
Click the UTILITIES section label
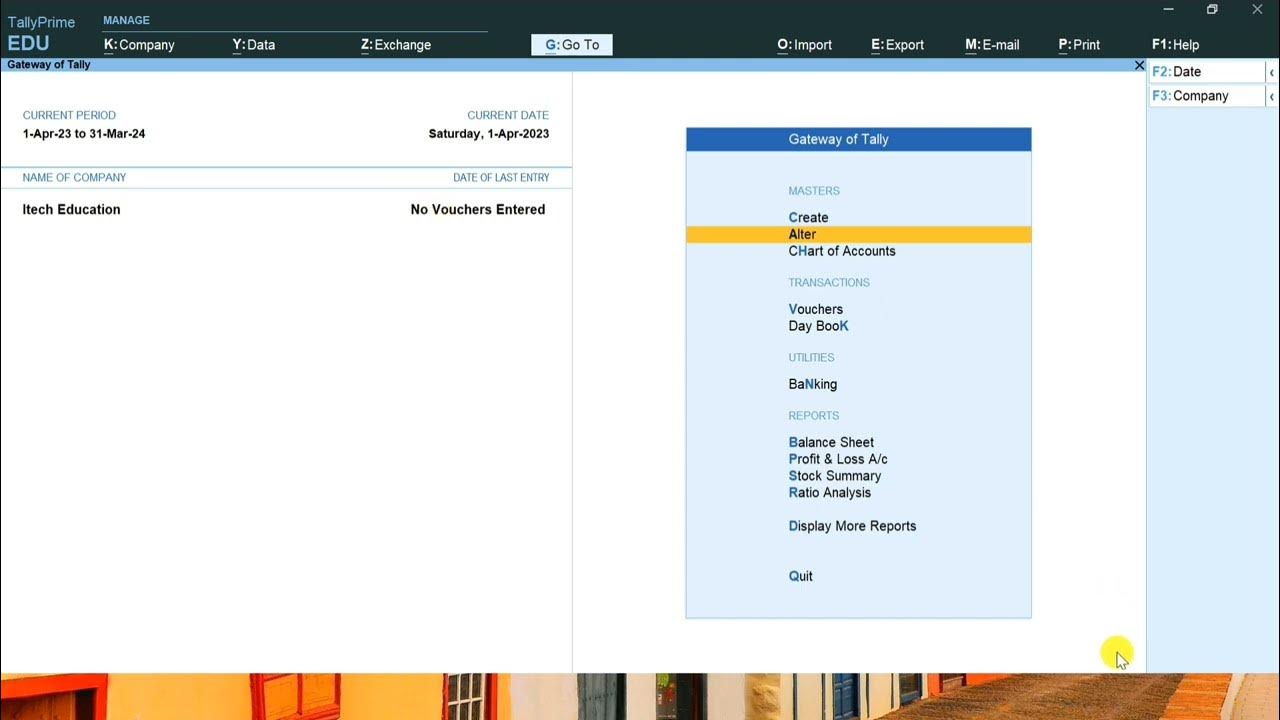coord(811,357)
